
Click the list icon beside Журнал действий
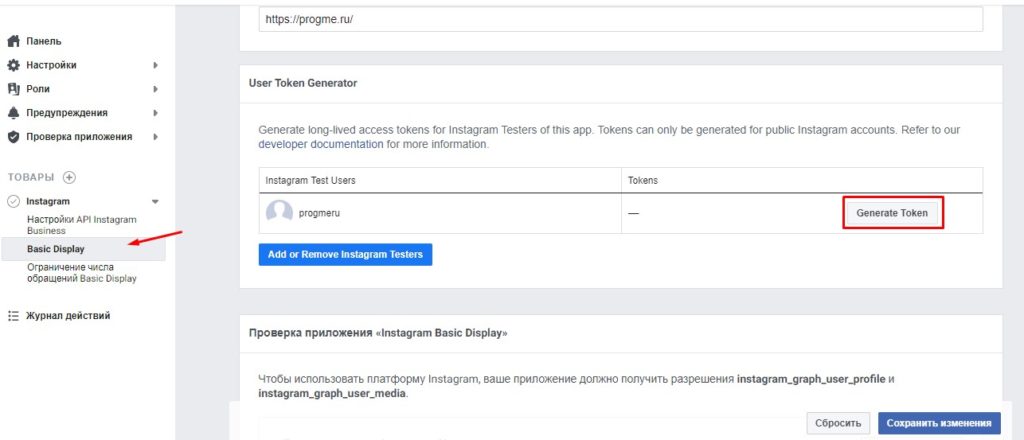13,316
